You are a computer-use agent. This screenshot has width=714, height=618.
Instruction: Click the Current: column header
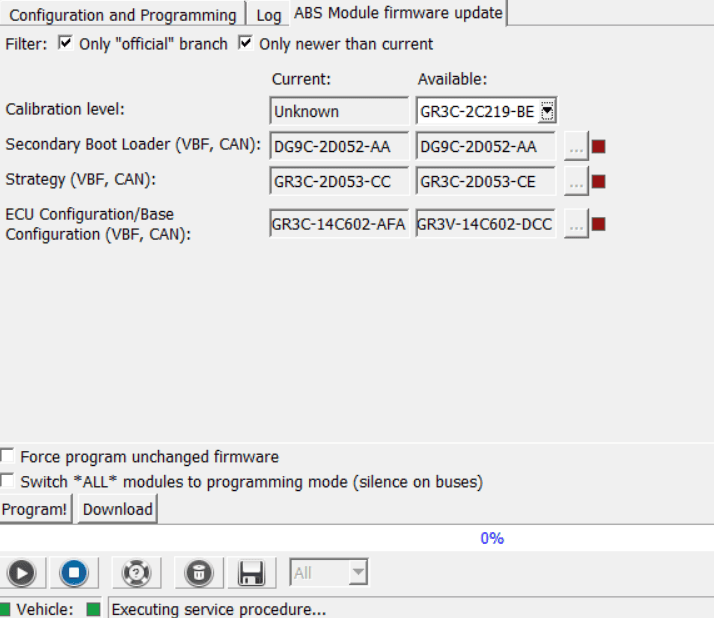(301, 79)
